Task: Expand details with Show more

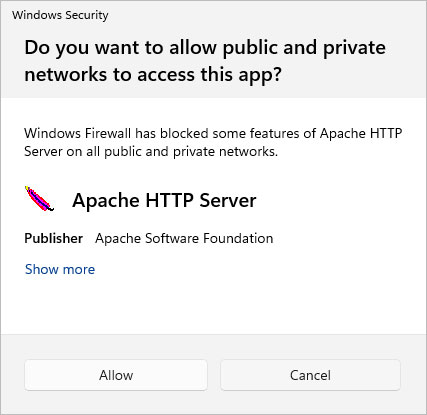Action: [60, 269]
